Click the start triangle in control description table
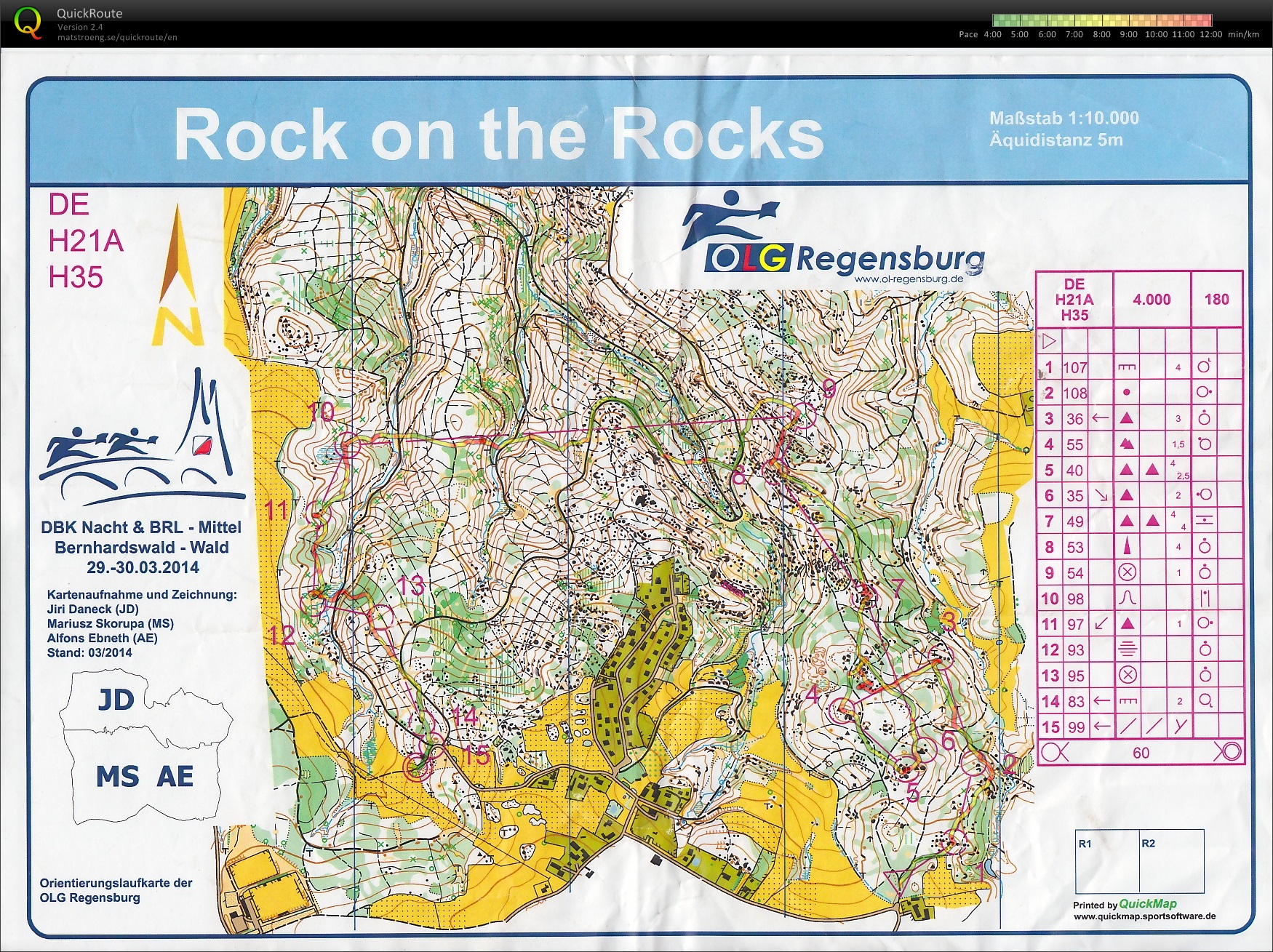Viewport: 1273px width, 952px height. [1048, 340]
